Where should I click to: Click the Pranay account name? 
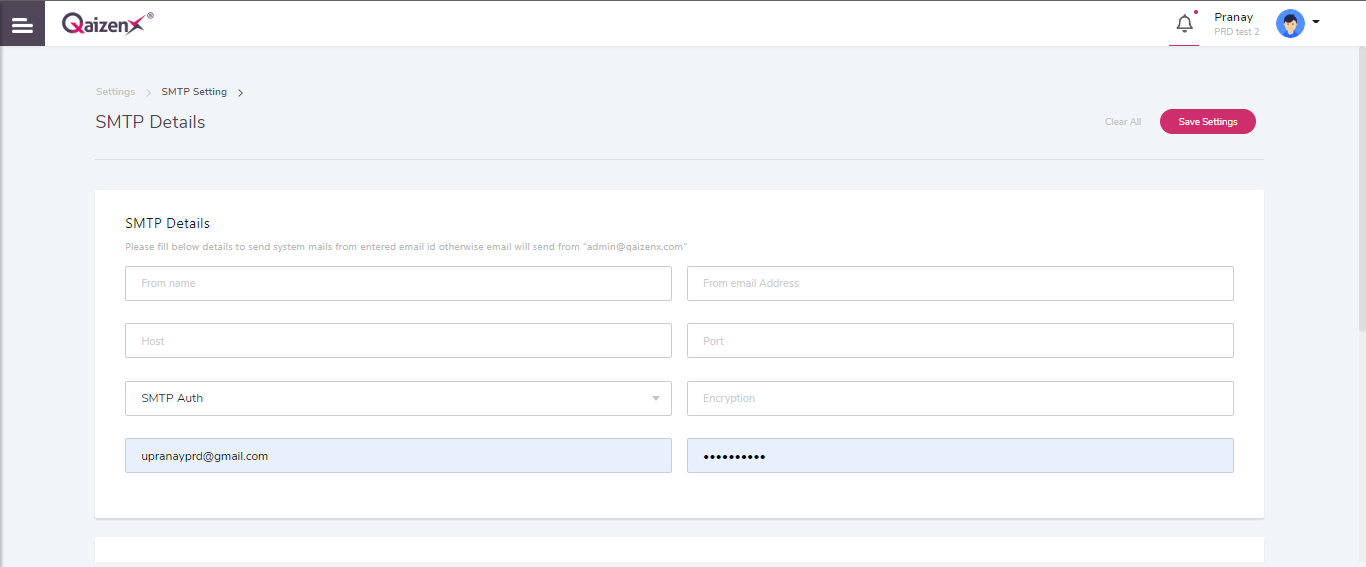coord(1233,17)
